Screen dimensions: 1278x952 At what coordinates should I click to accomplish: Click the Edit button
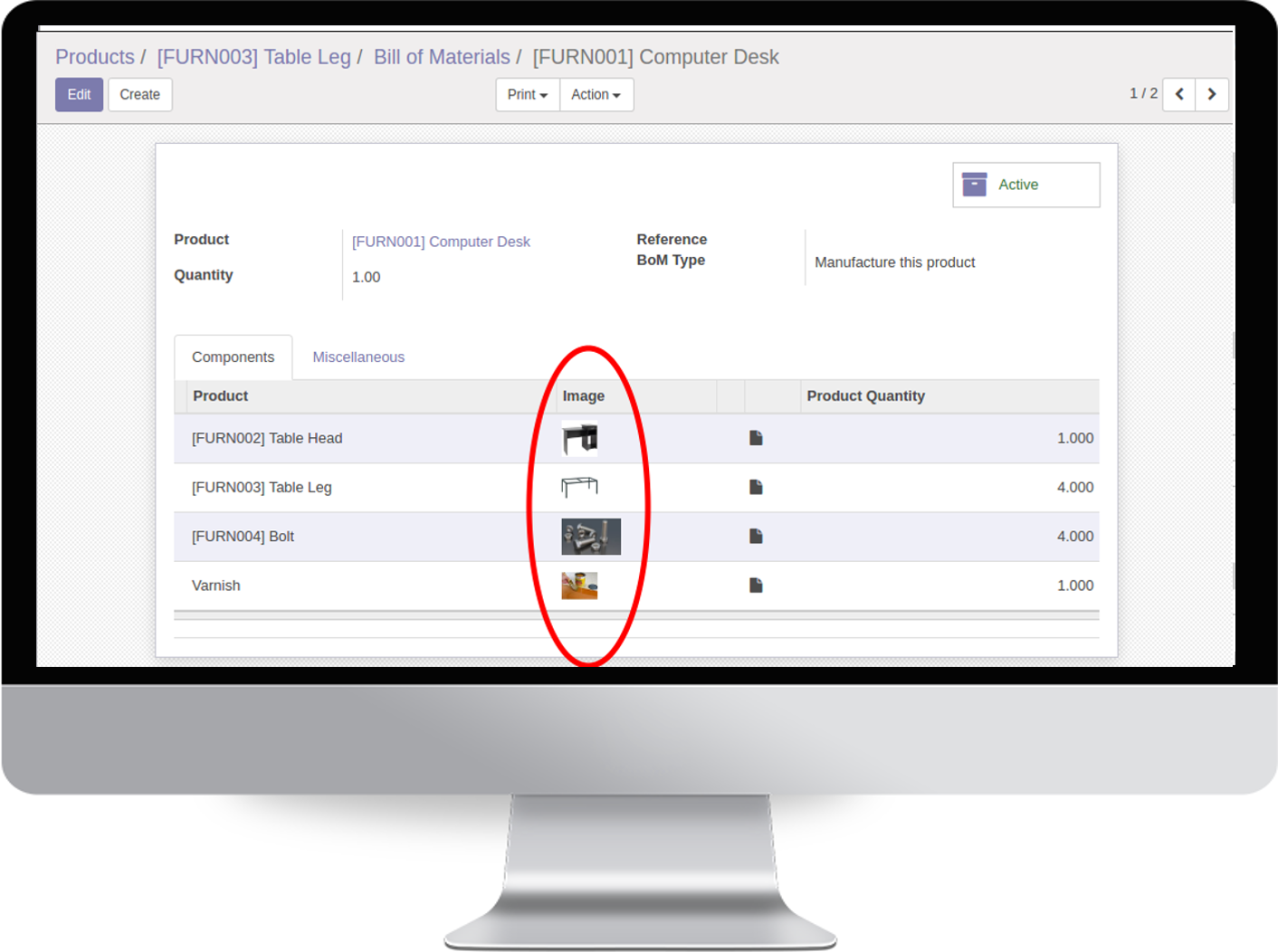pyautogui.click(x=79, y=94)
